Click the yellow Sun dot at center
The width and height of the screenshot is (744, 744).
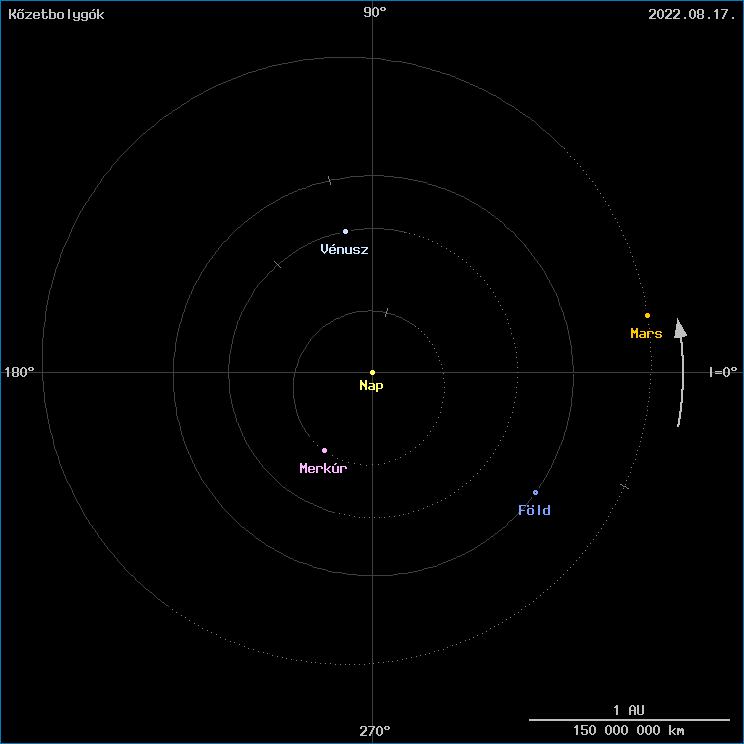(372, 372)
